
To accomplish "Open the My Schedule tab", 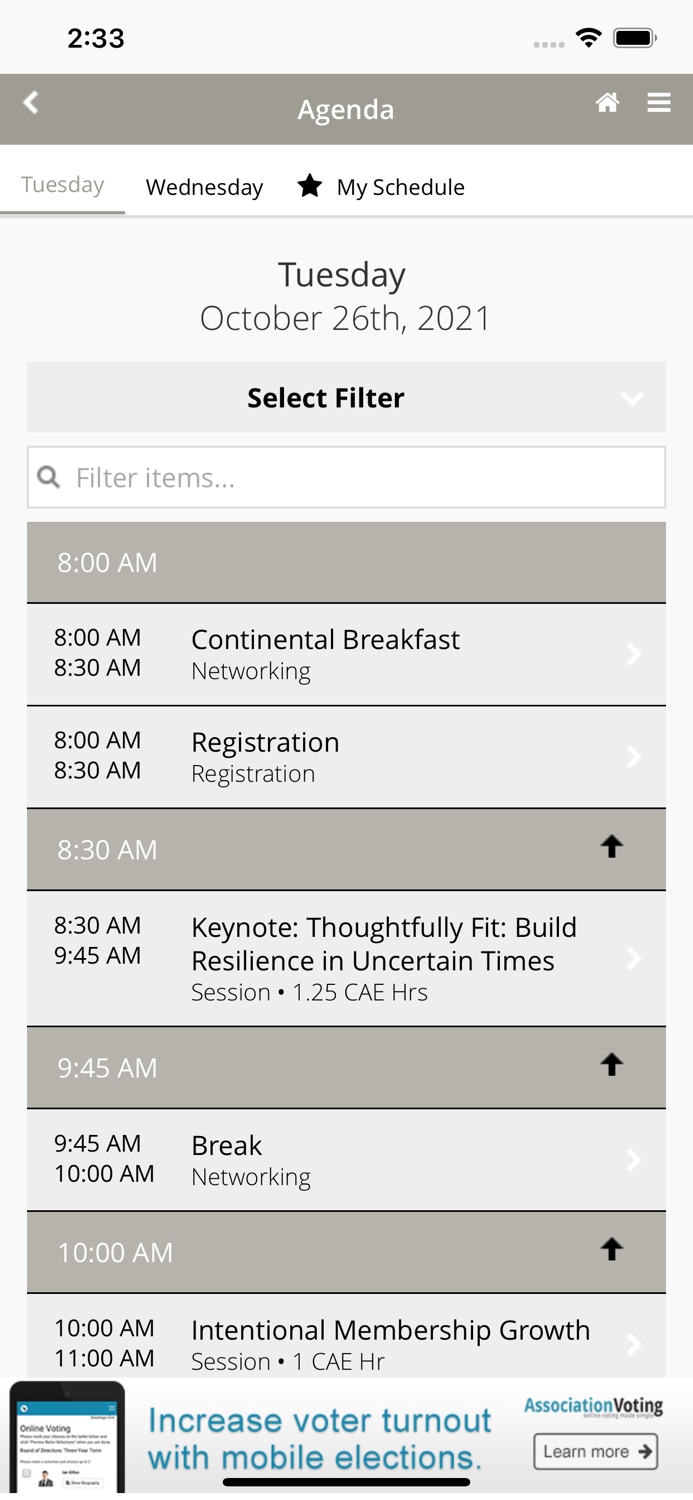I will 401,186.
